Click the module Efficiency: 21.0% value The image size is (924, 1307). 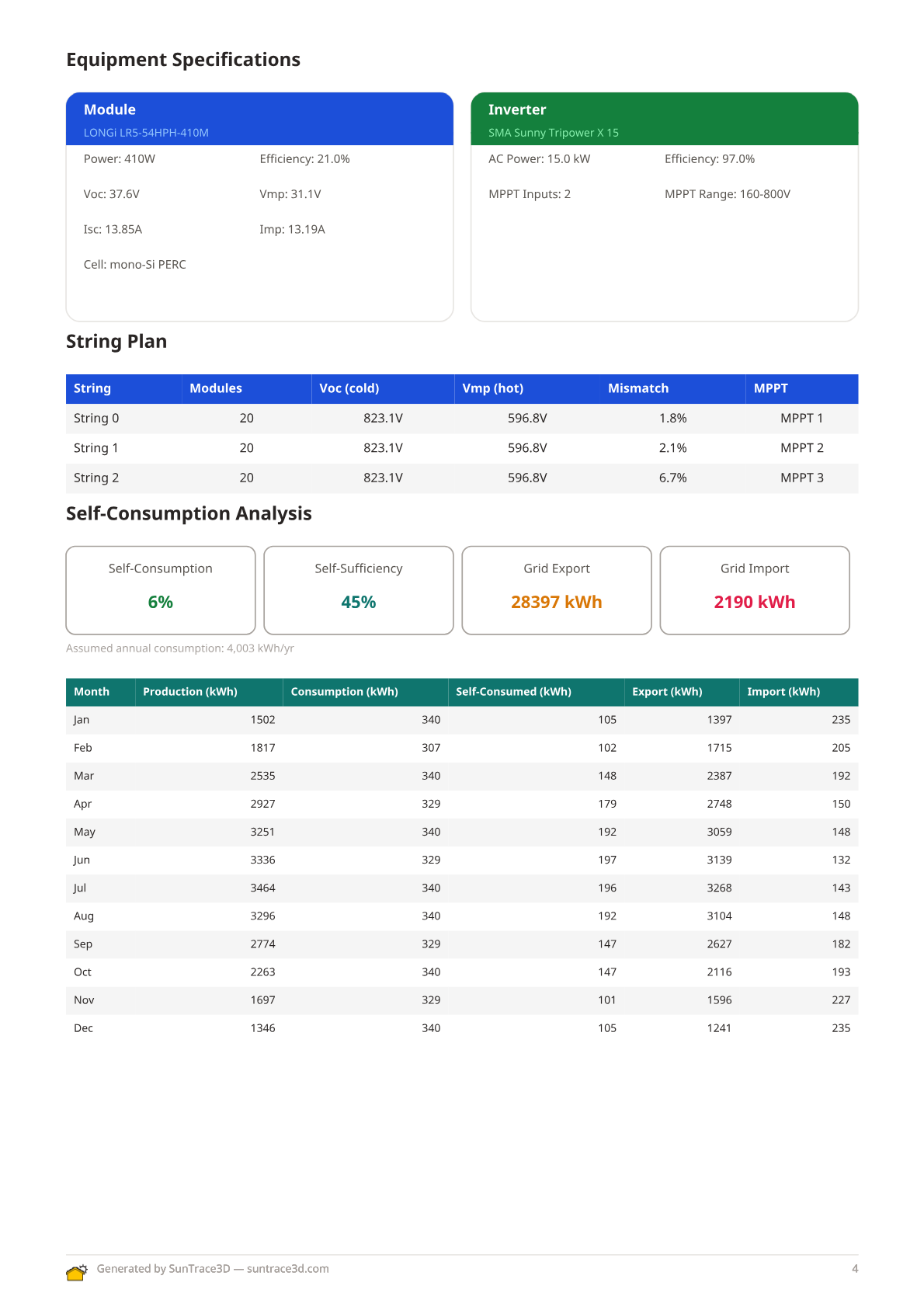[304, 158]
